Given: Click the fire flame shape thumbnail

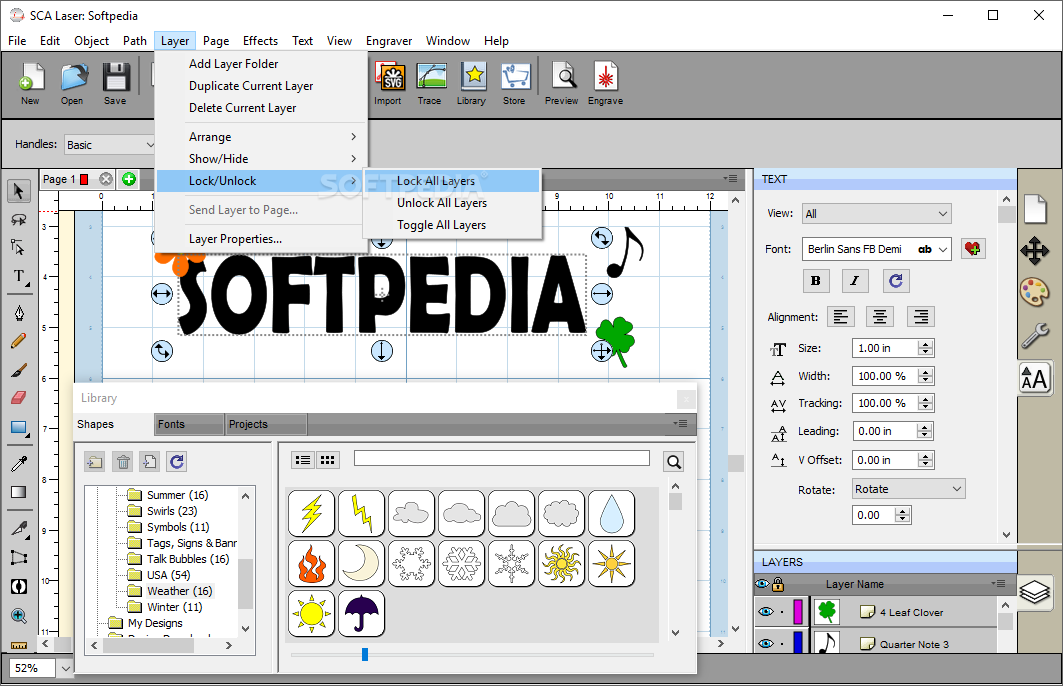Looking at the screenshot, I should pos(311,563).
